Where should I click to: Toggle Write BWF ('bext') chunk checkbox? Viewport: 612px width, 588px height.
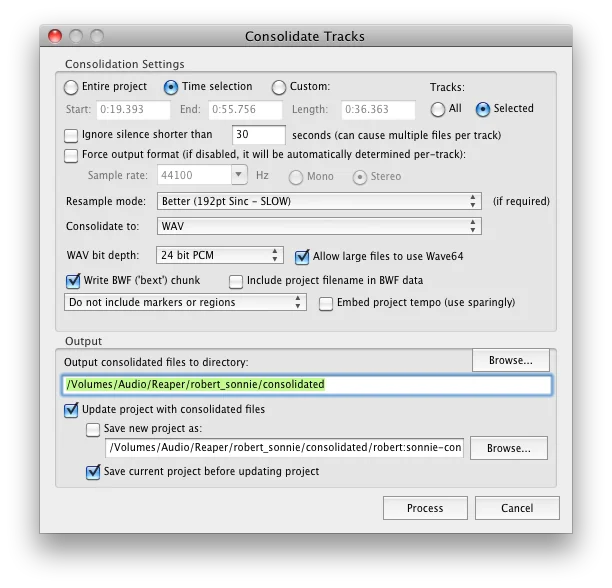73,281
